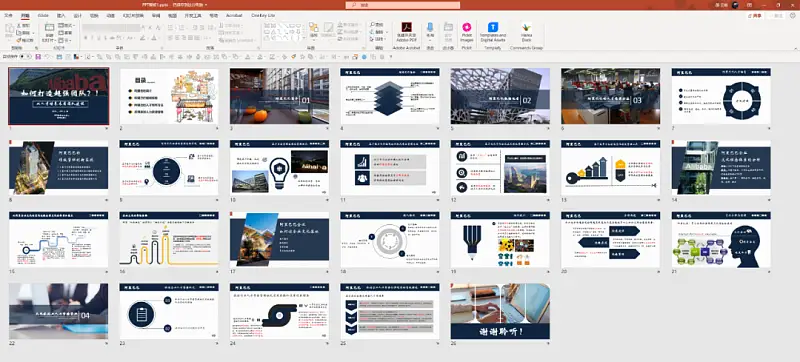Open the iSlide ribbon tab
The width and height of the screenshot is (800, 362).
pos(43,15)
